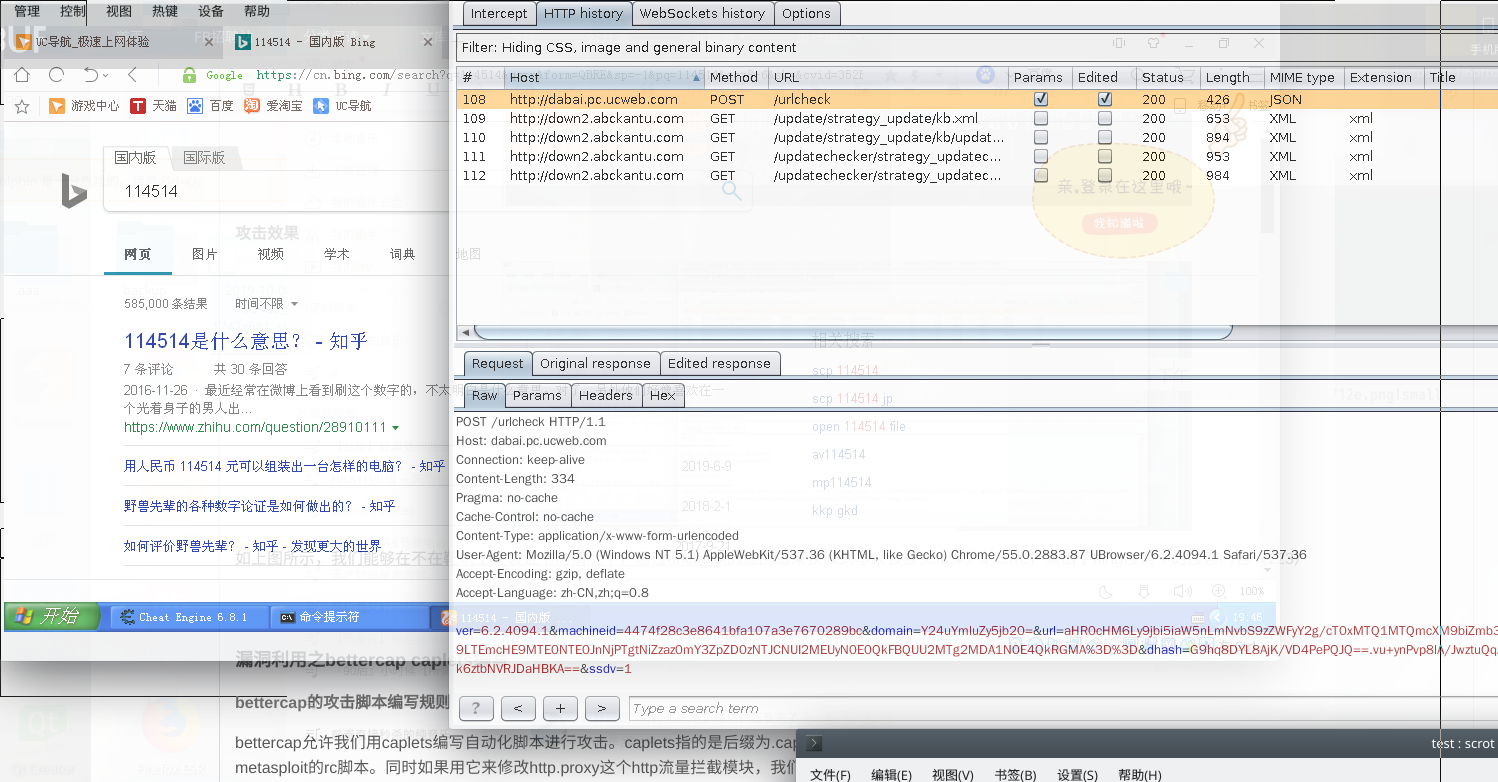Open result 114514是什么意思 - 知乎
Viewport: 1498px width, 782px height.
246,341
